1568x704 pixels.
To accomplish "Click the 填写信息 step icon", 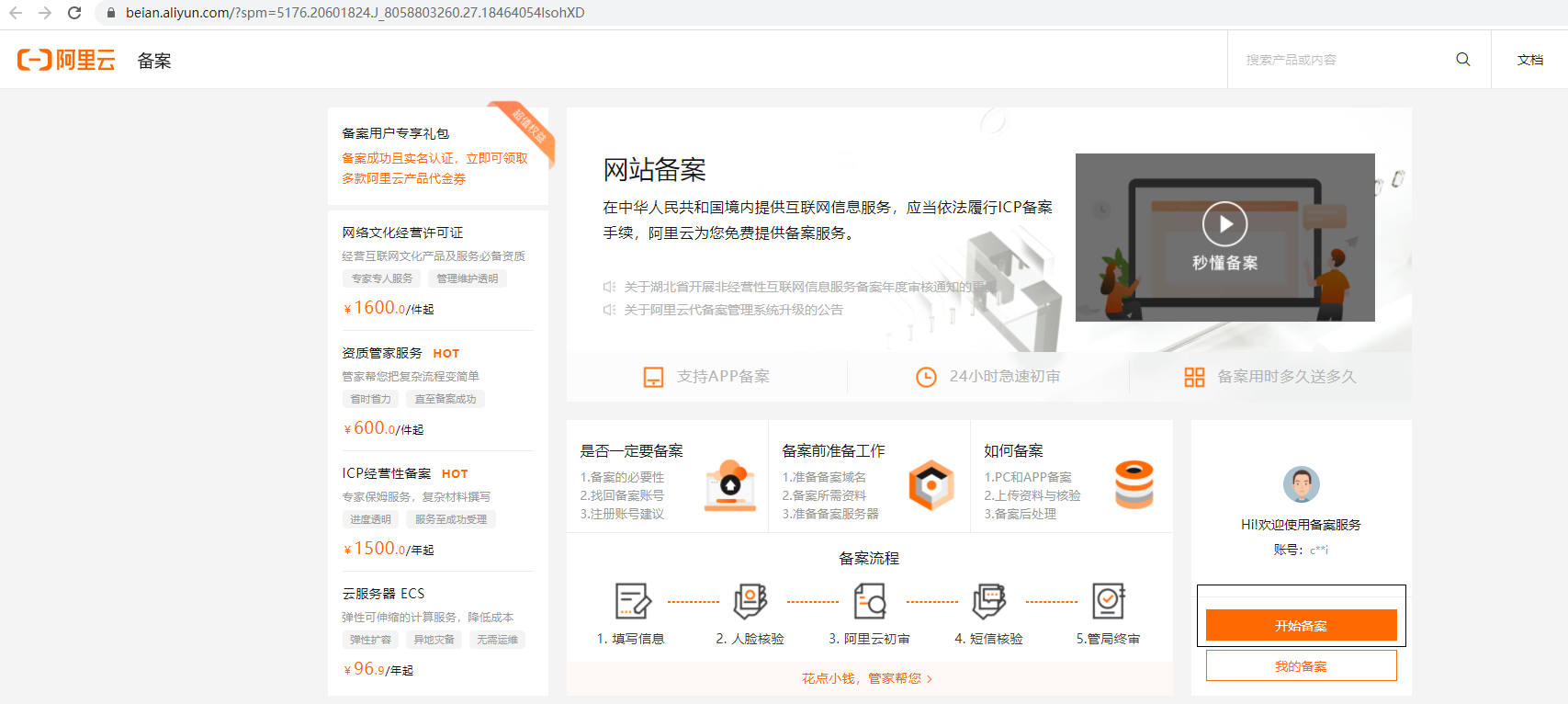I will click(x=632, y=602).
